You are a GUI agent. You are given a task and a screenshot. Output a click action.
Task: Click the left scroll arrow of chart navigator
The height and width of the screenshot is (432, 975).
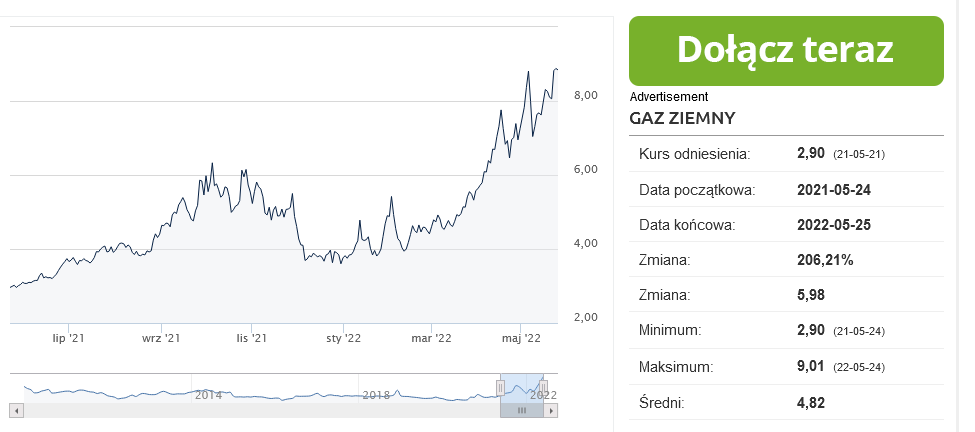point(15,410)
